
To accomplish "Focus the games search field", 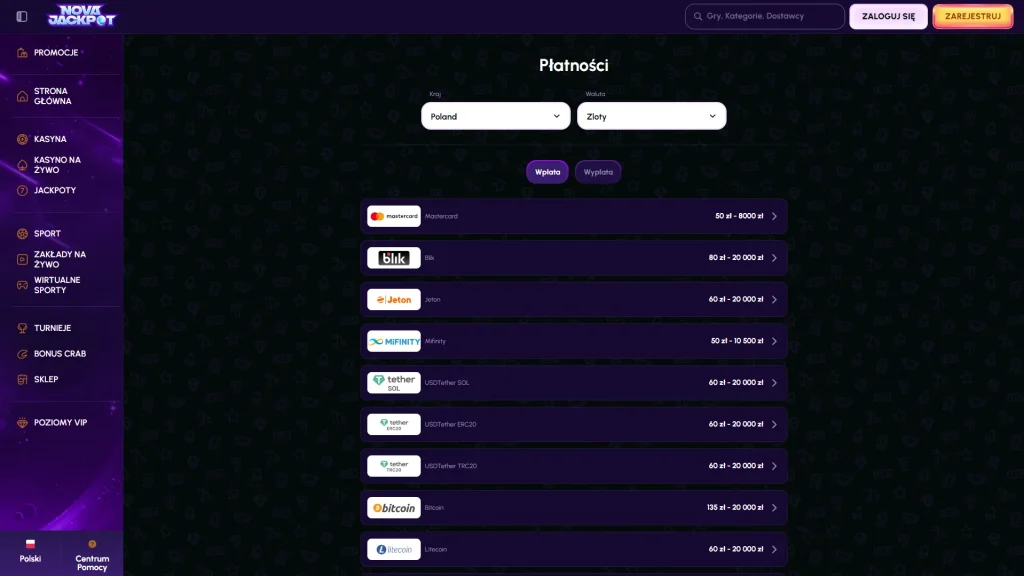I will 765,16.
